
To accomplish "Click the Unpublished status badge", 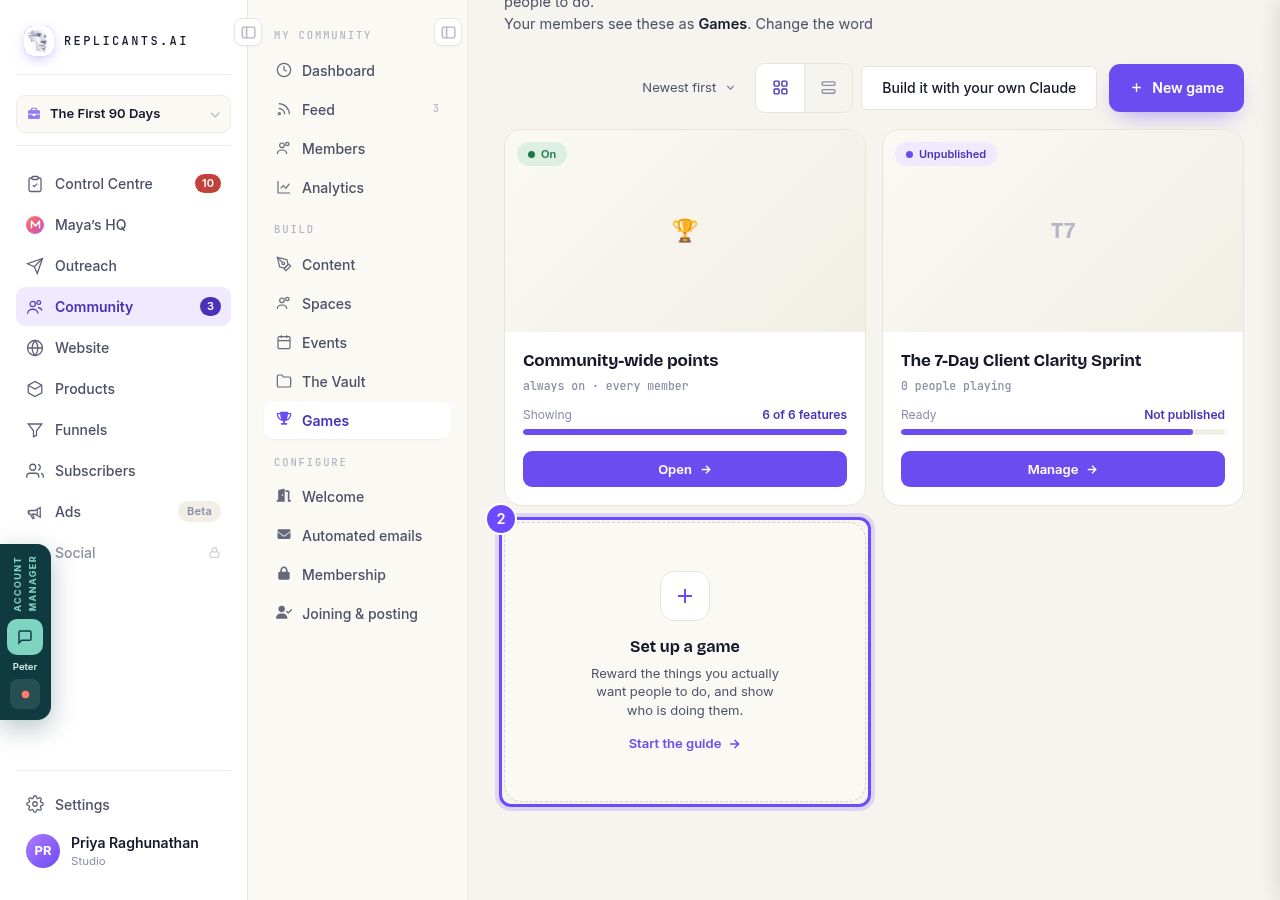I will click(946, 154).
